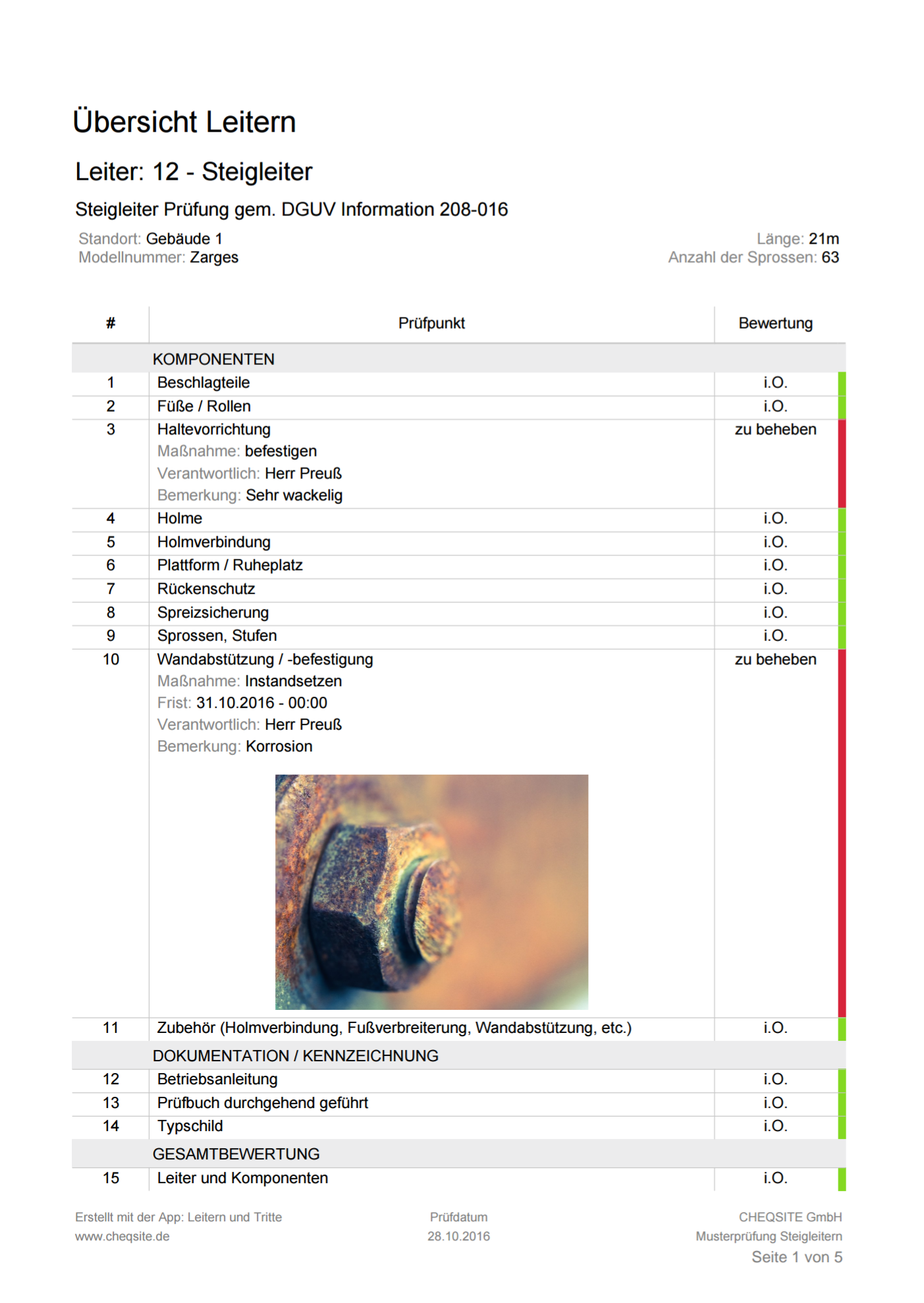
Task: Click the 'Leiter und Komponenten' row
Action: tap(242, 1178)
